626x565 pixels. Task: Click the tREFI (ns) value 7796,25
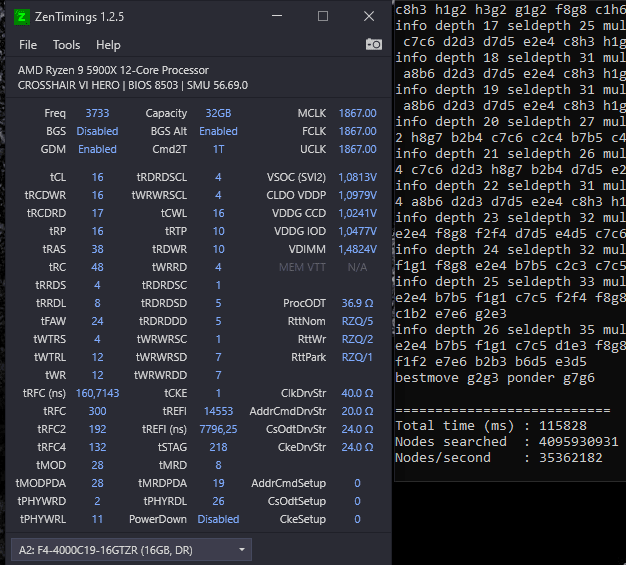tap(218, 429)
